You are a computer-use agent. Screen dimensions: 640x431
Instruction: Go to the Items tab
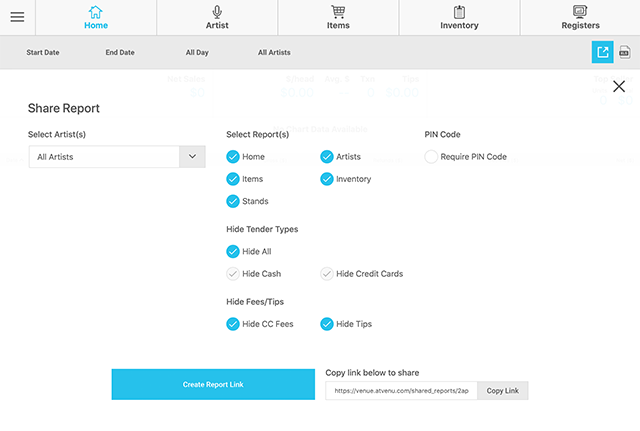tap(338, 17)
